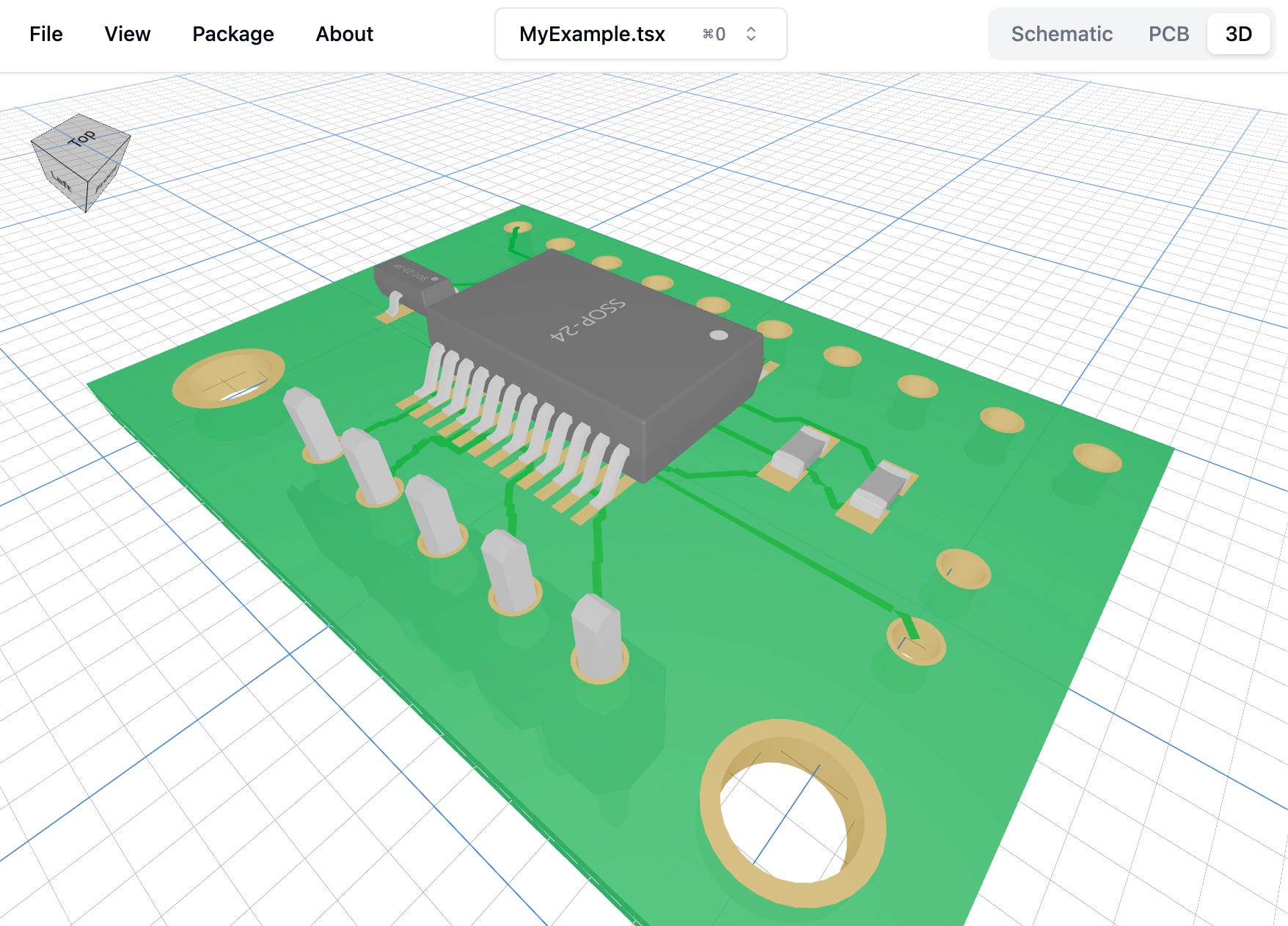
Task: Click the Left face of orientation cube
Action: click(60, 178)
